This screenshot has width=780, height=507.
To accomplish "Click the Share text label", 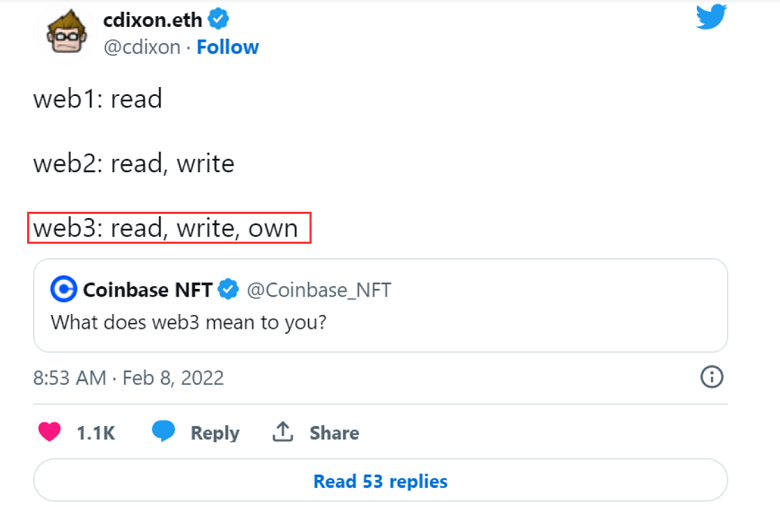I will (334, 433).
